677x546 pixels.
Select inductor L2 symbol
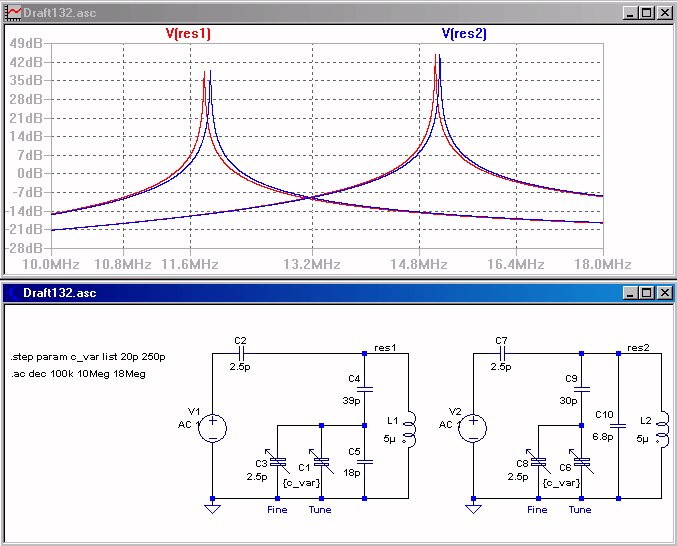(662, 429)
